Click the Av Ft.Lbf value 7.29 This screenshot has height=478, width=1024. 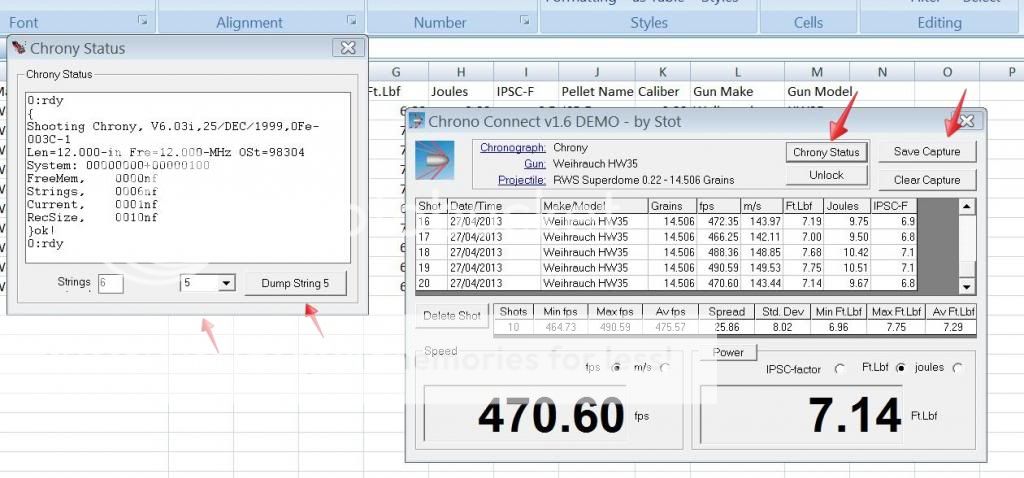click(951, 327)
